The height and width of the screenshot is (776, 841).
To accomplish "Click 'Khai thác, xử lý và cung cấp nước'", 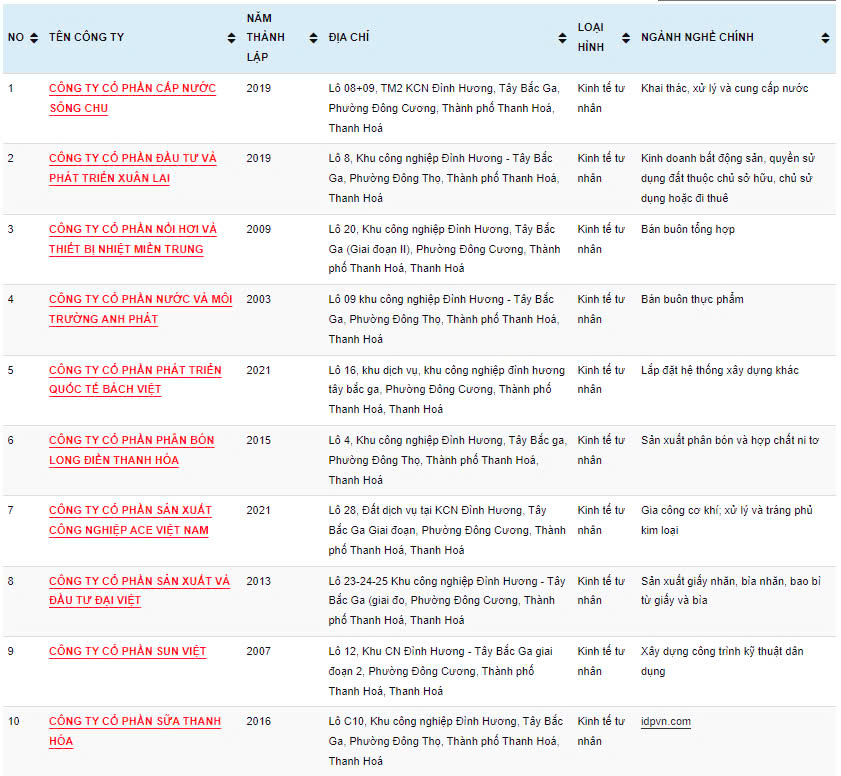I will click(x=725, y=88).
